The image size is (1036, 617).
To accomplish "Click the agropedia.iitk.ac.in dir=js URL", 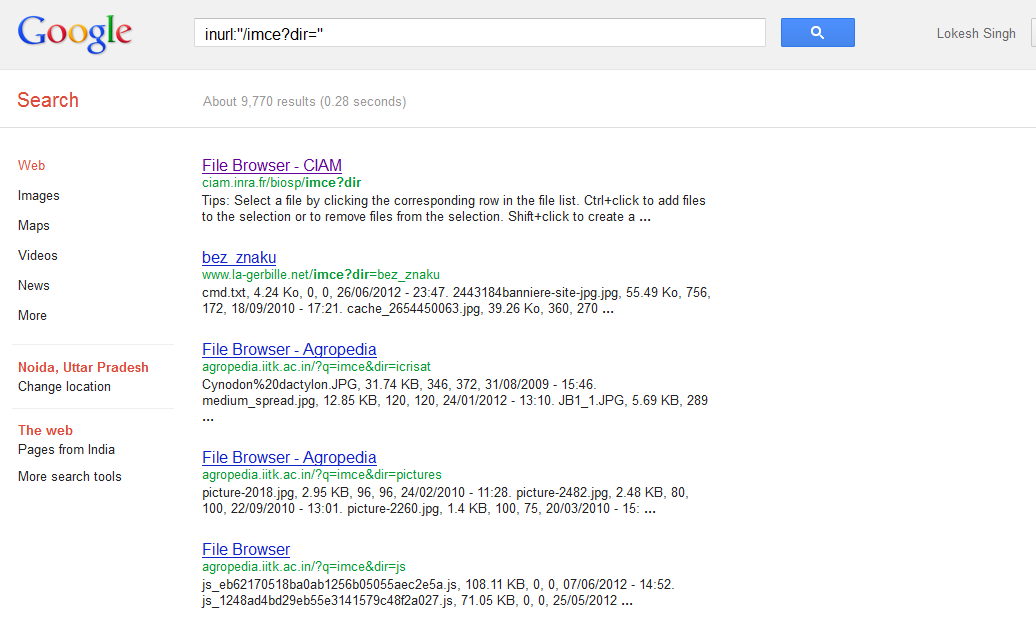I will click(x=304, y=567).
